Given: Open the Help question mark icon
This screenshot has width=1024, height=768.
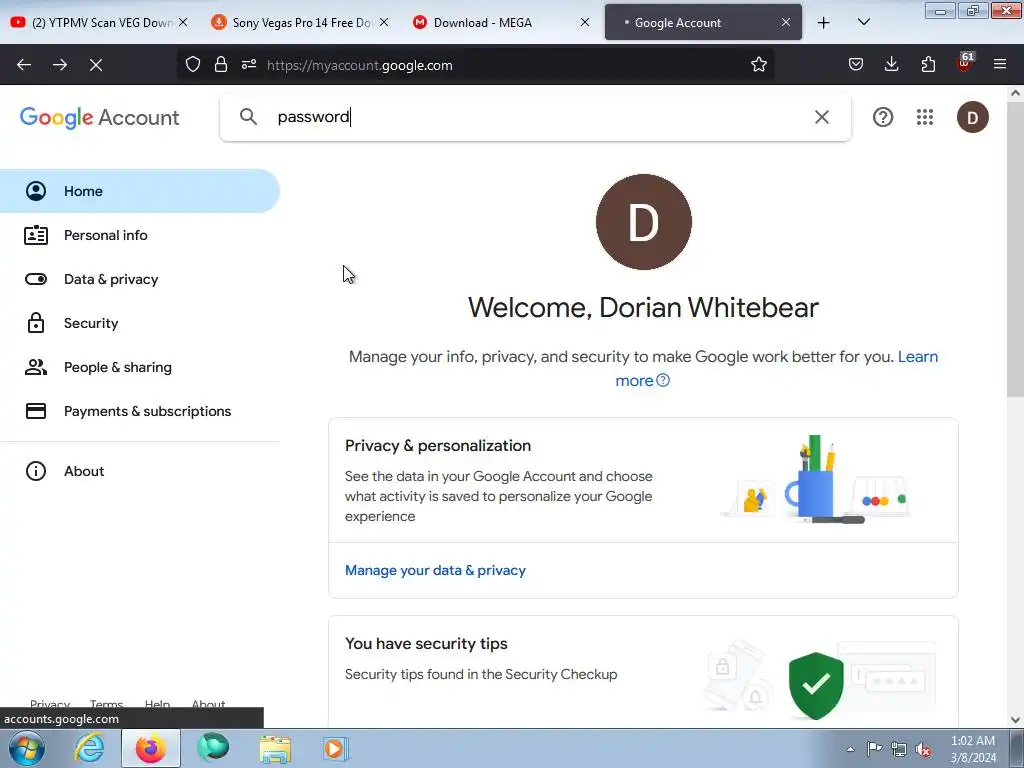Looking at the screenshot, I should (883, 117).
